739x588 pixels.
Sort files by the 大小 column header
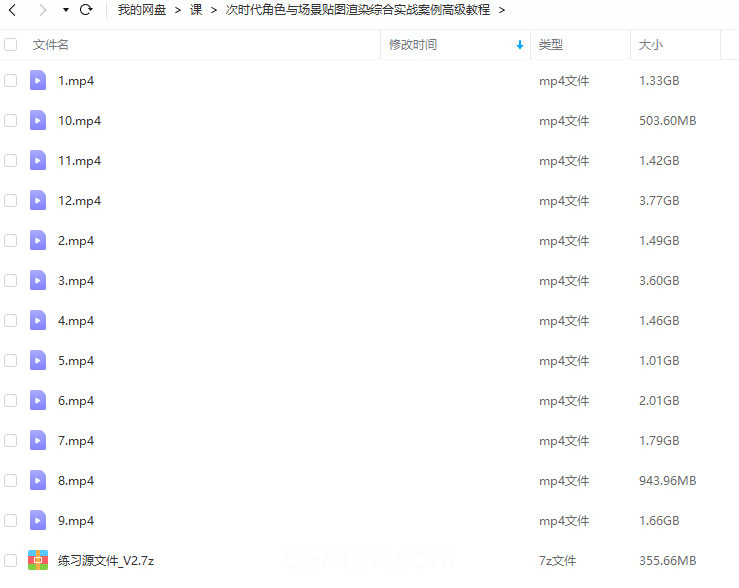(650, 45)
